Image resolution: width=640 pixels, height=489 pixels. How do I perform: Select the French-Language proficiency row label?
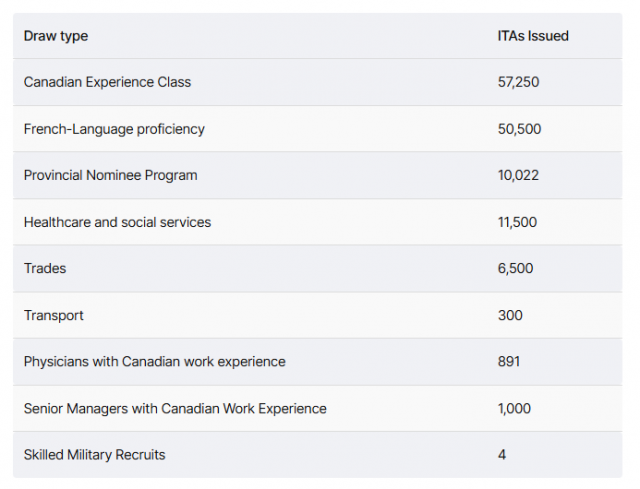(x=114, y=129)
